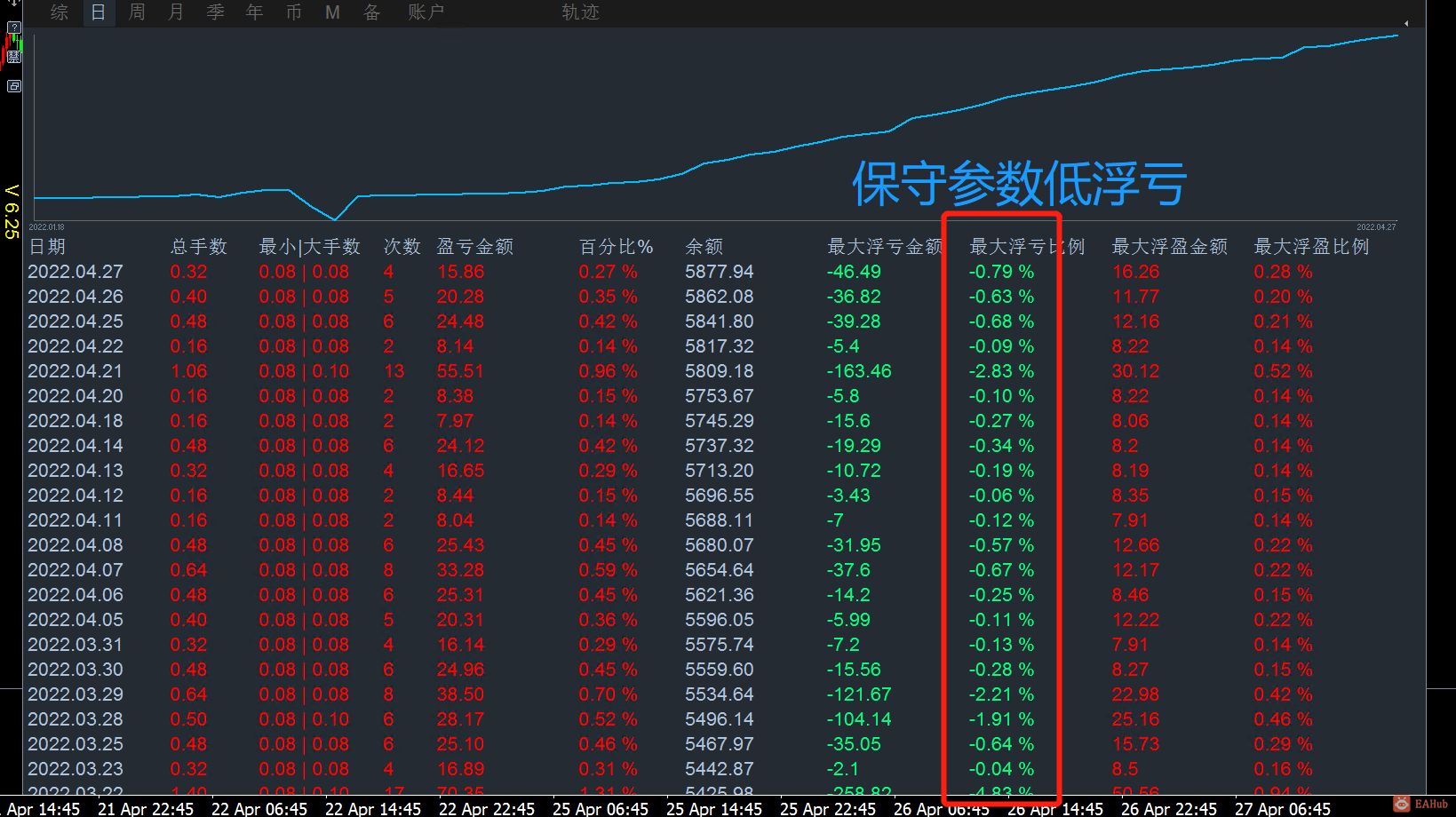Screen dimensions: 1456x817
Task: Click the 余额 balance column header
Action: (x=704, y=247)
